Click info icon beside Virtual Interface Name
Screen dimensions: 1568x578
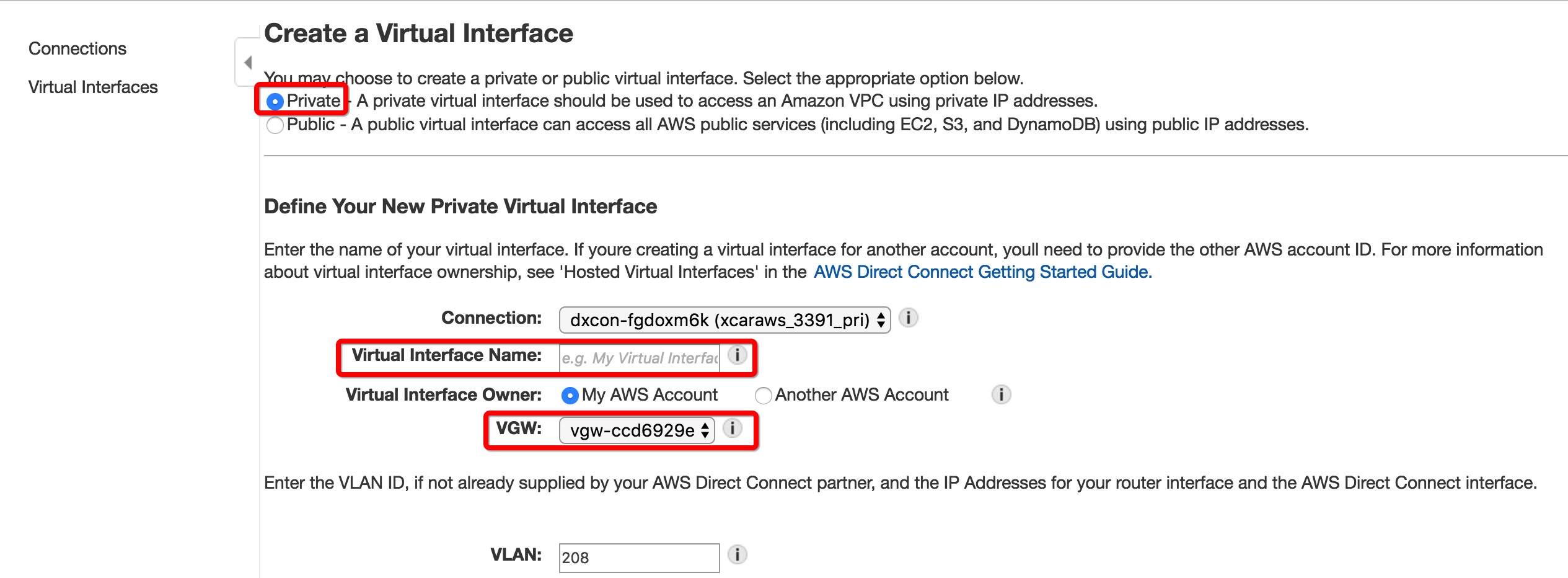(x=737, y=355)
